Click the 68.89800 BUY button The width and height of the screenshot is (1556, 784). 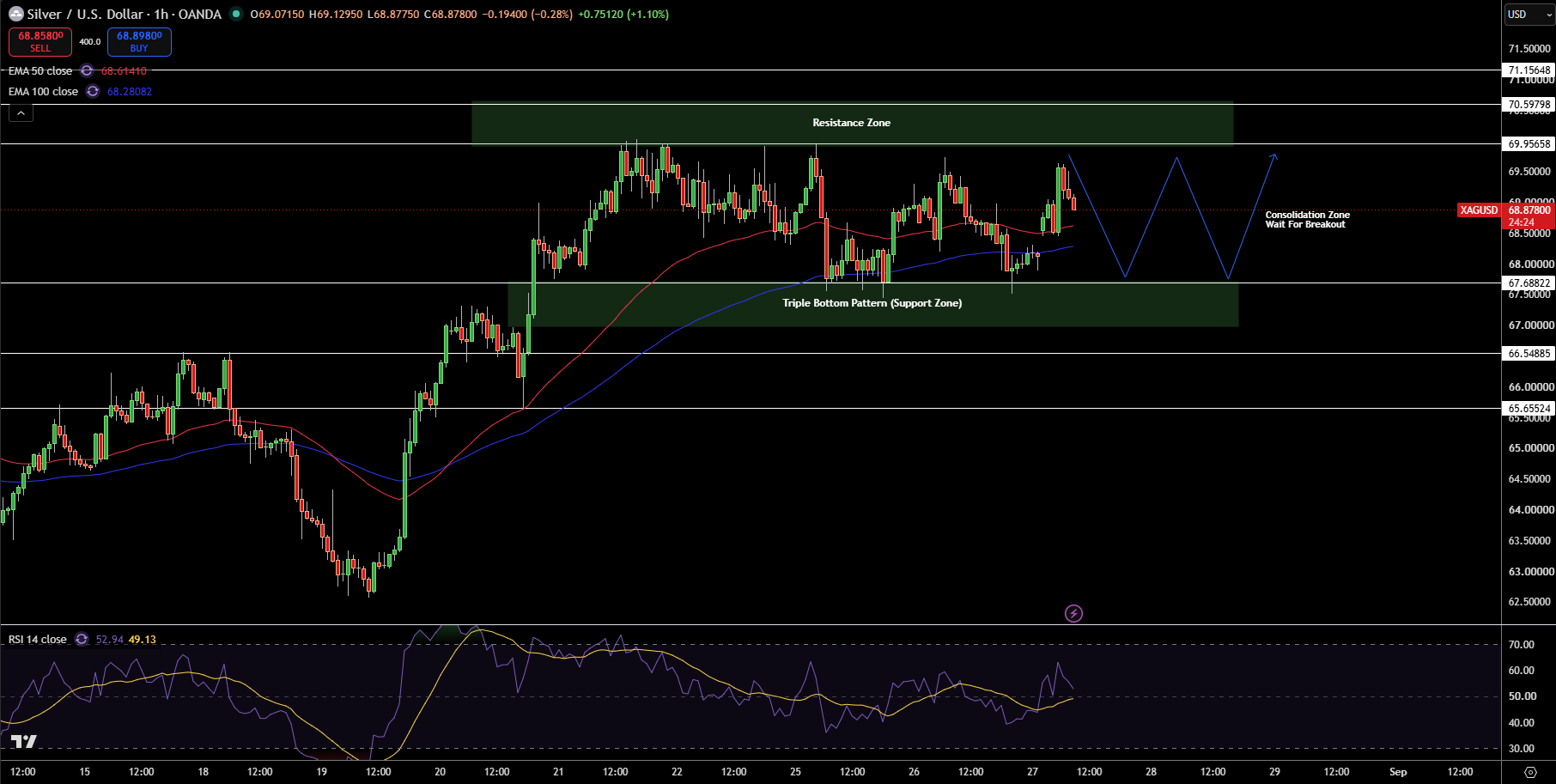tap(139, 41)
